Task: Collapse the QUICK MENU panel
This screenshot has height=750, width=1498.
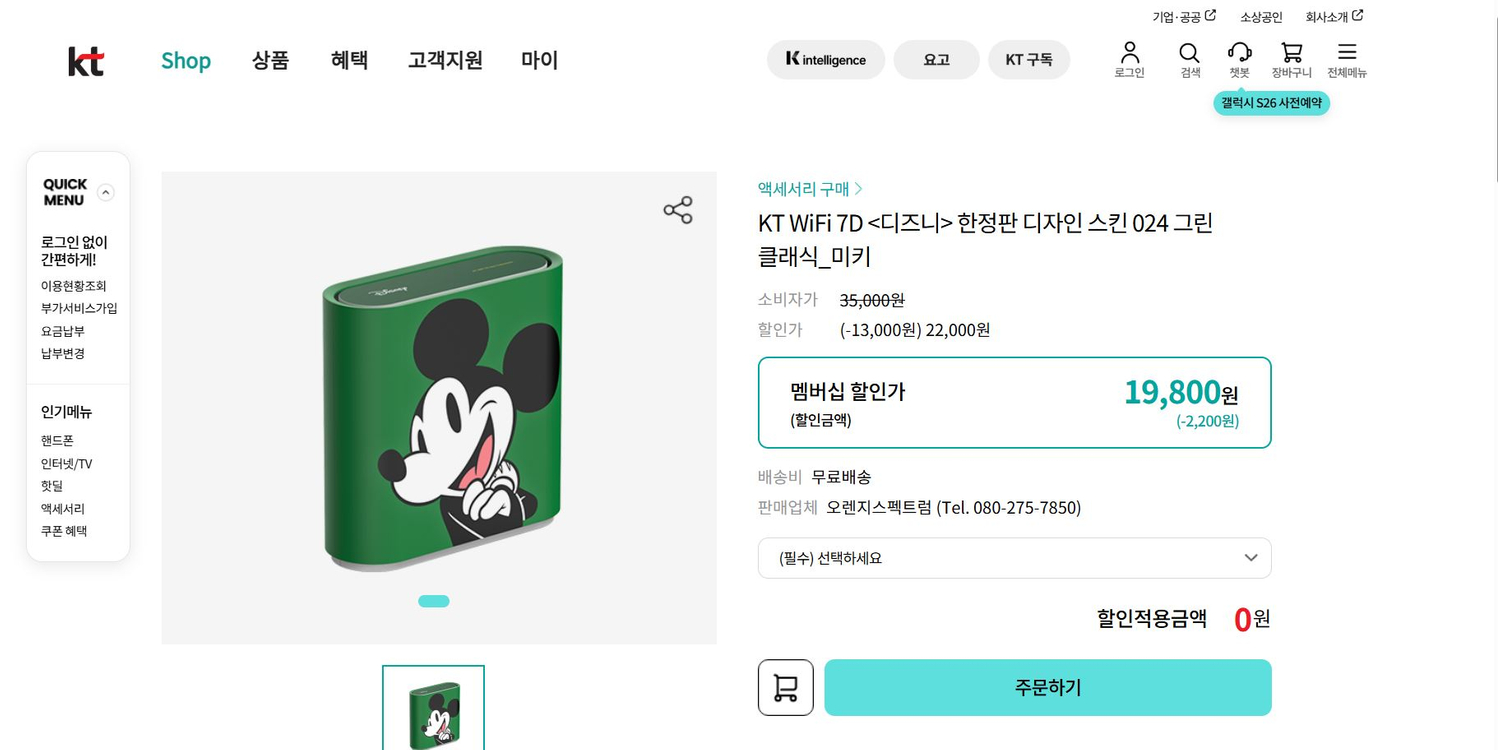Action: tap(107, 192)
